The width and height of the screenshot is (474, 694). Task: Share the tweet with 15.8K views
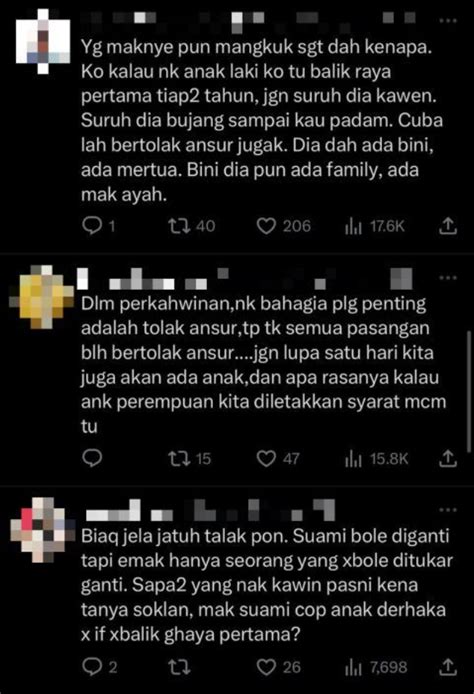[x=448, y=458]
